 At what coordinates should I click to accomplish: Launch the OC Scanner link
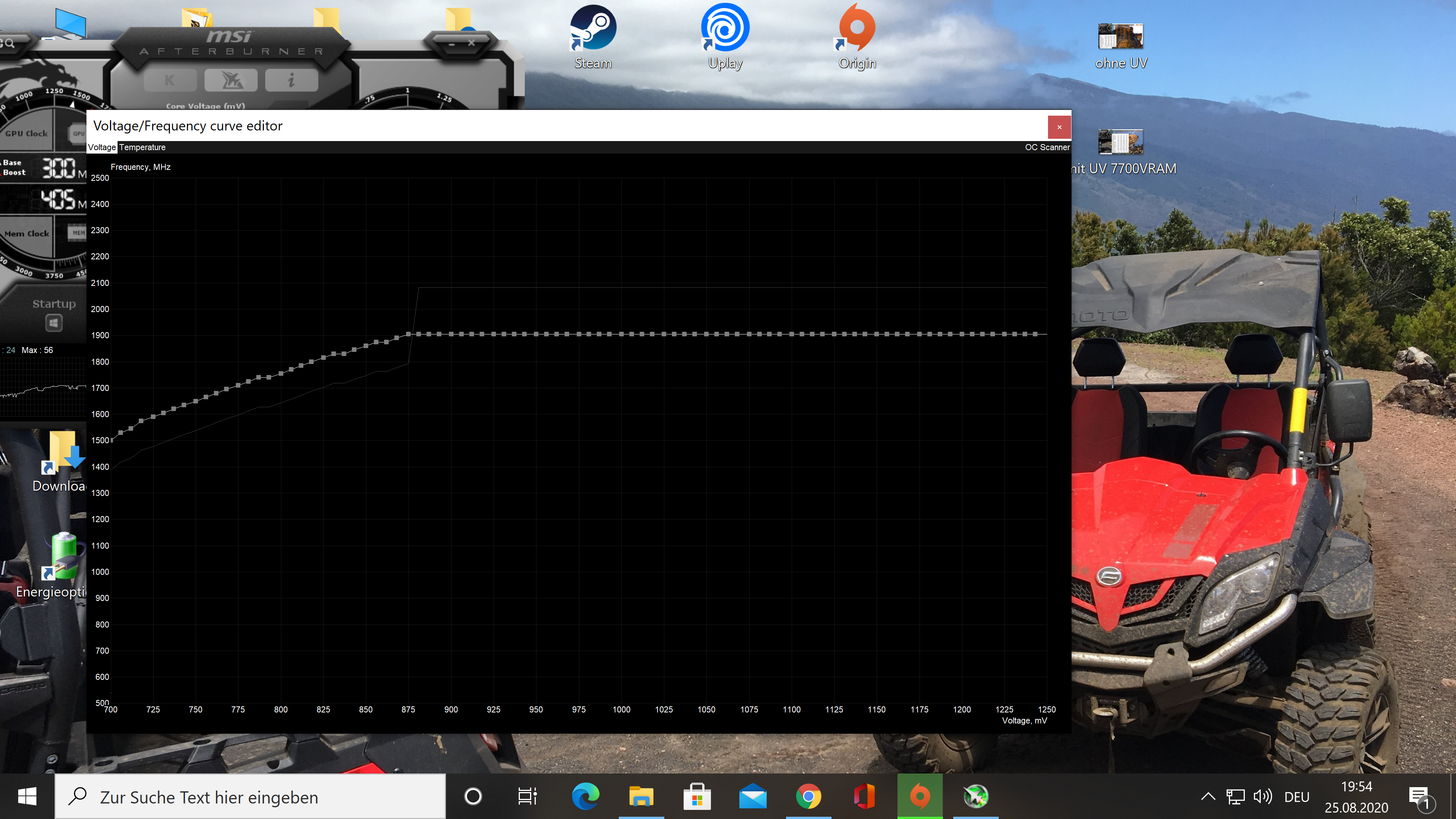tap(1047, 147)
